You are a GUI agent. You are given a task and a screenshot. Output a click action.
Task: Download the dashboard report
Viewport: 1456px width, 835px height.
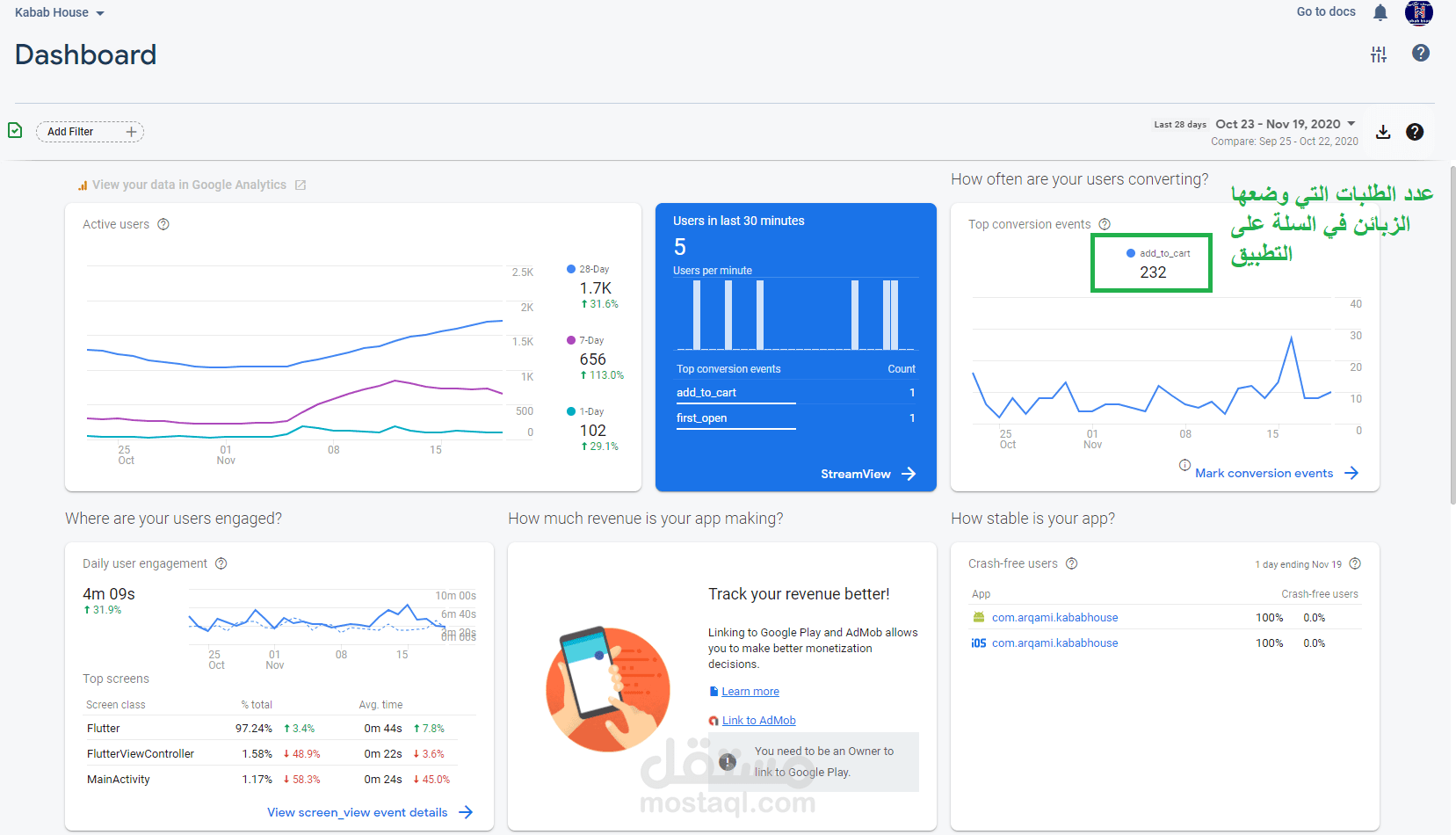coord(1383,132)
